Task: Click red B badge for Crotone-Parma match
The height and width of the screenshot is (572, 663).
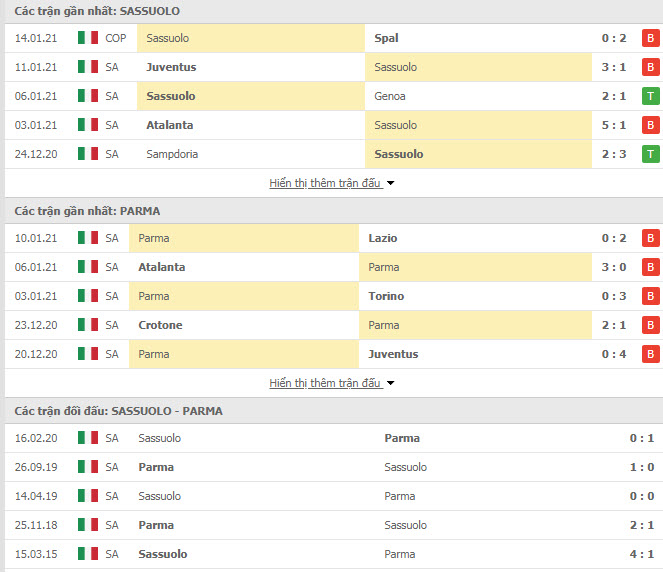Action: pos(650,325)
